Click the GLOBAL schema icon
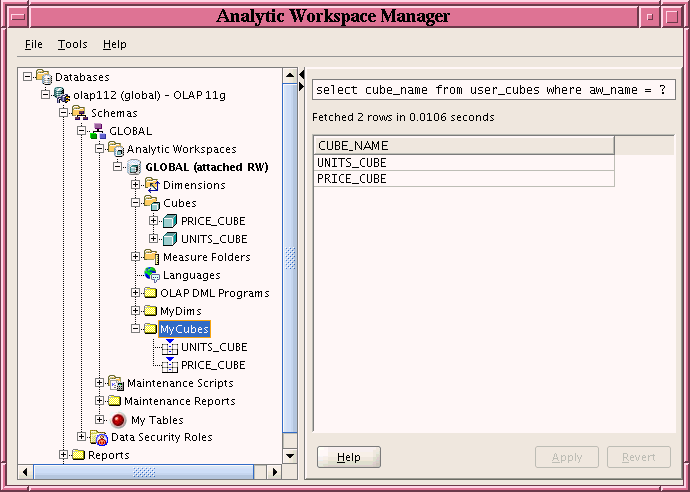Screen dimensions: 690x492 click(x=98, y=131)
